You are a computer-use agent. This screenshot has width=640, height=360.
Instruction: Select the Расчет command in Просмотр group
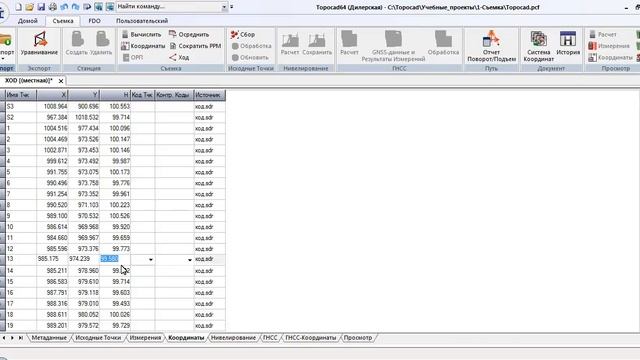coord(603,34)
